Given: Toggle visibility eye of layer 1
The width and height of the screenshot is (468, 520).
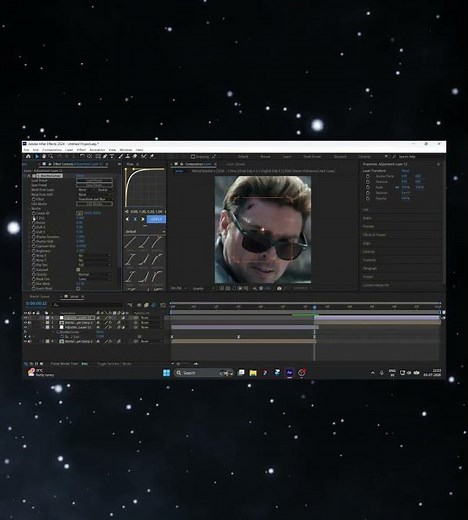Looking at the screenshot, I should (x=25, y=318).
